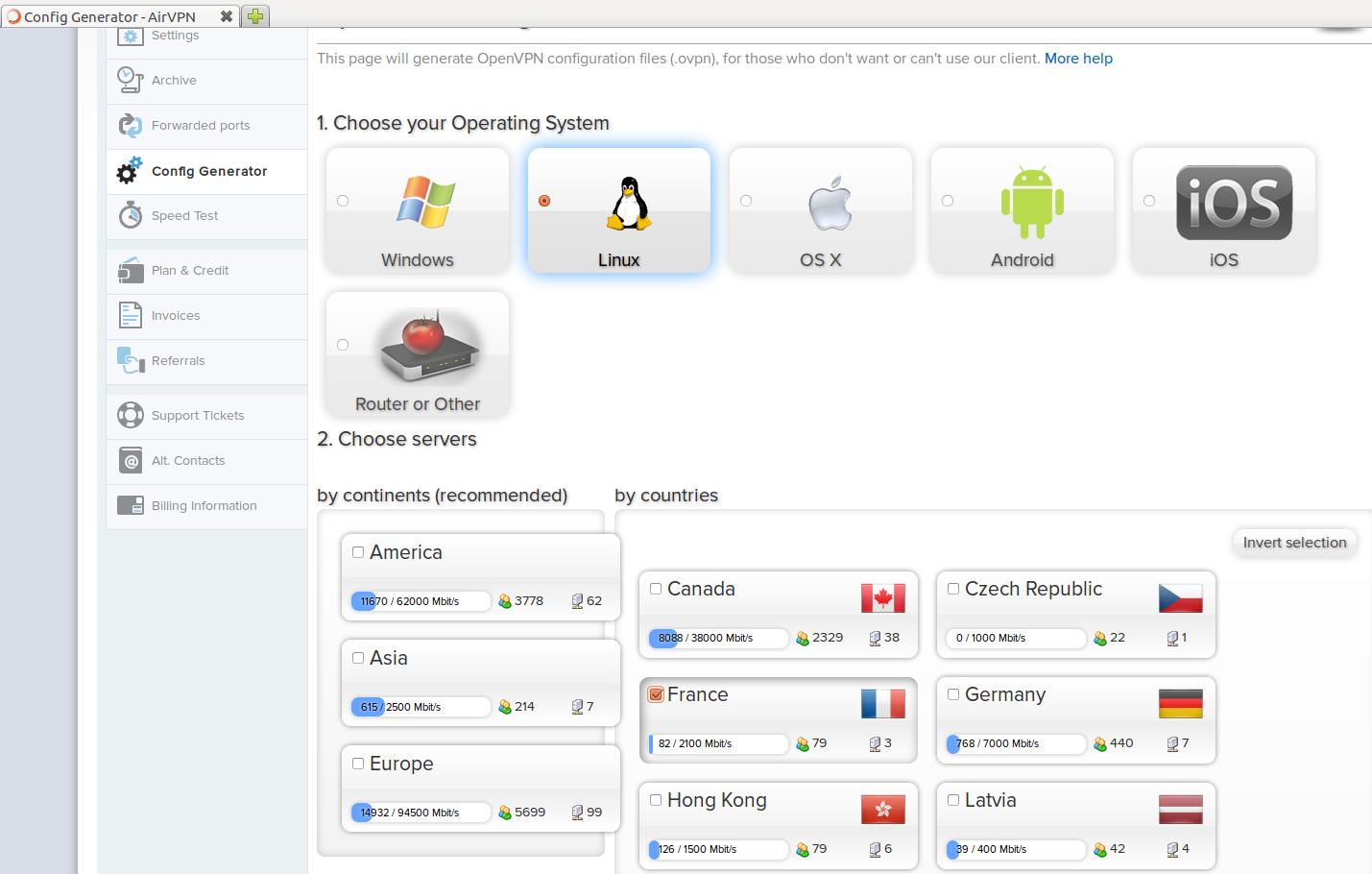This screenshot has height=874, width=1372.
Task: Click the Invert selection button
Action: [1294, 543]
